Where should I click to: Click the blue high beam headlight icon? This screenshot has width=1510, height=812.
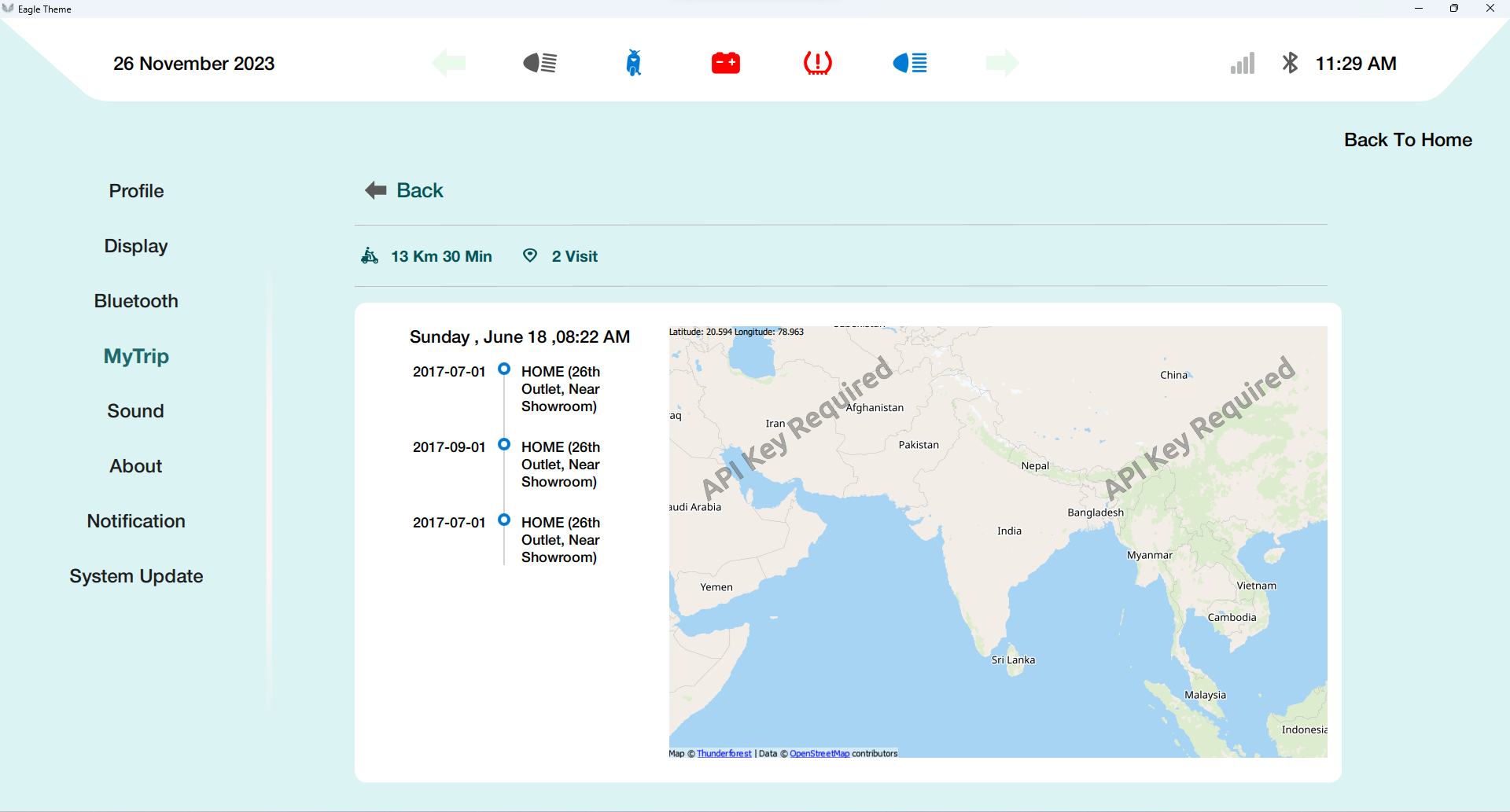(910, 63)
